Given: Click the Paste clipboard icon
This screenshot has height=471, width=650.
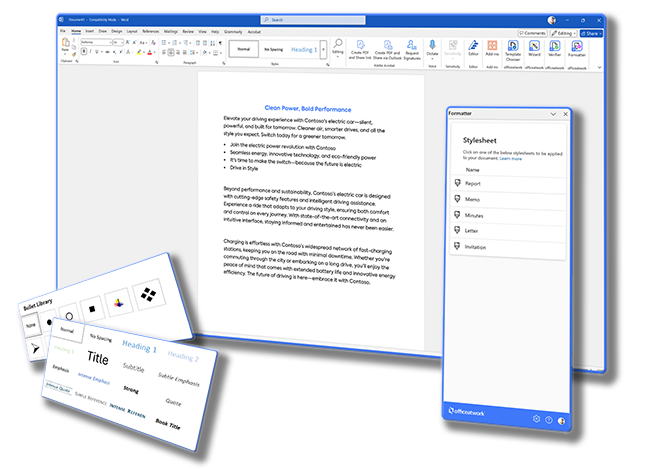Looking at the screenshot, I should [x=65, y=42].
